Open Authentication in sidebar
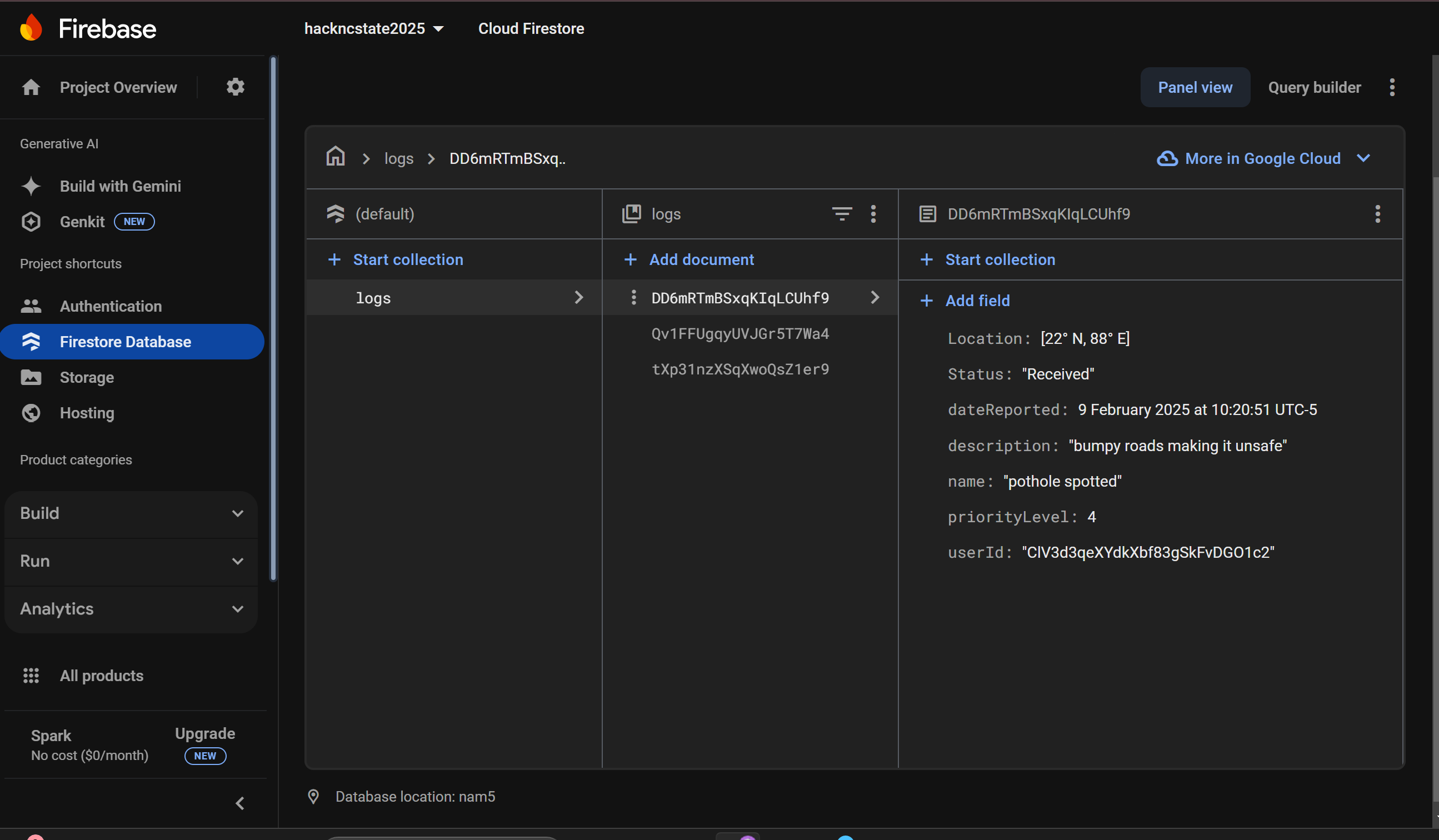 coord(111,306)
